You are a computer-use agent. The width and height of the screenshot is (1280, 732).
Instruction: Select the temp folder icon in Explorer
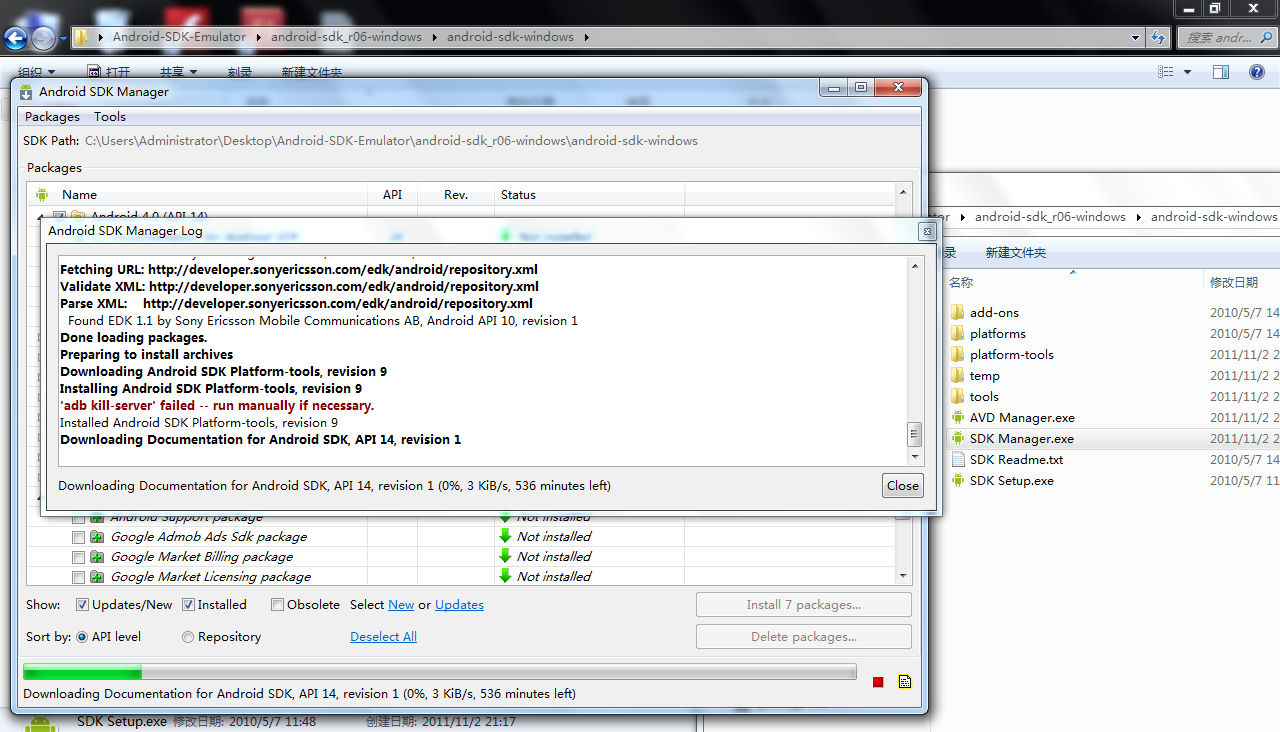pos(957,376)
